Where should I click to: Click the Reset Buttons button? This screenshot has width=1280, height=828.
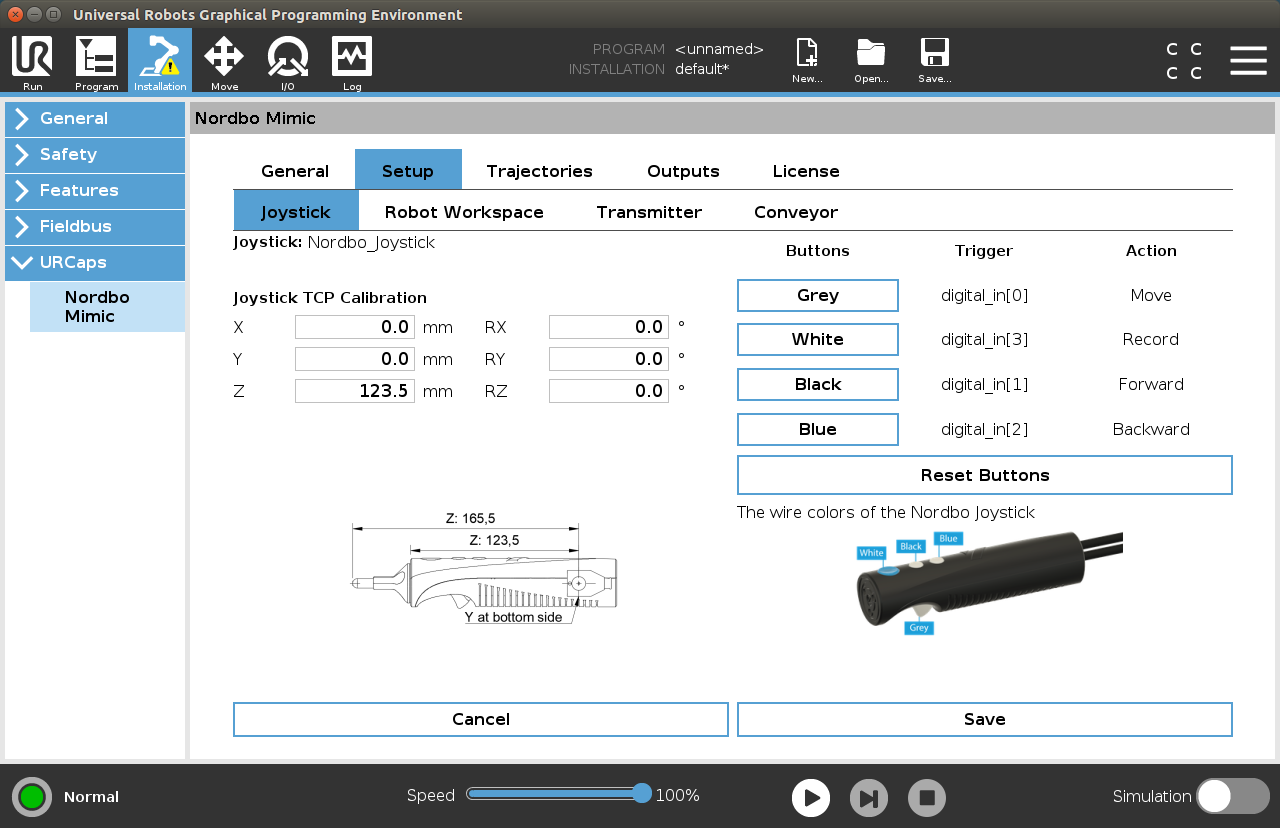click(x=985, y=475)
